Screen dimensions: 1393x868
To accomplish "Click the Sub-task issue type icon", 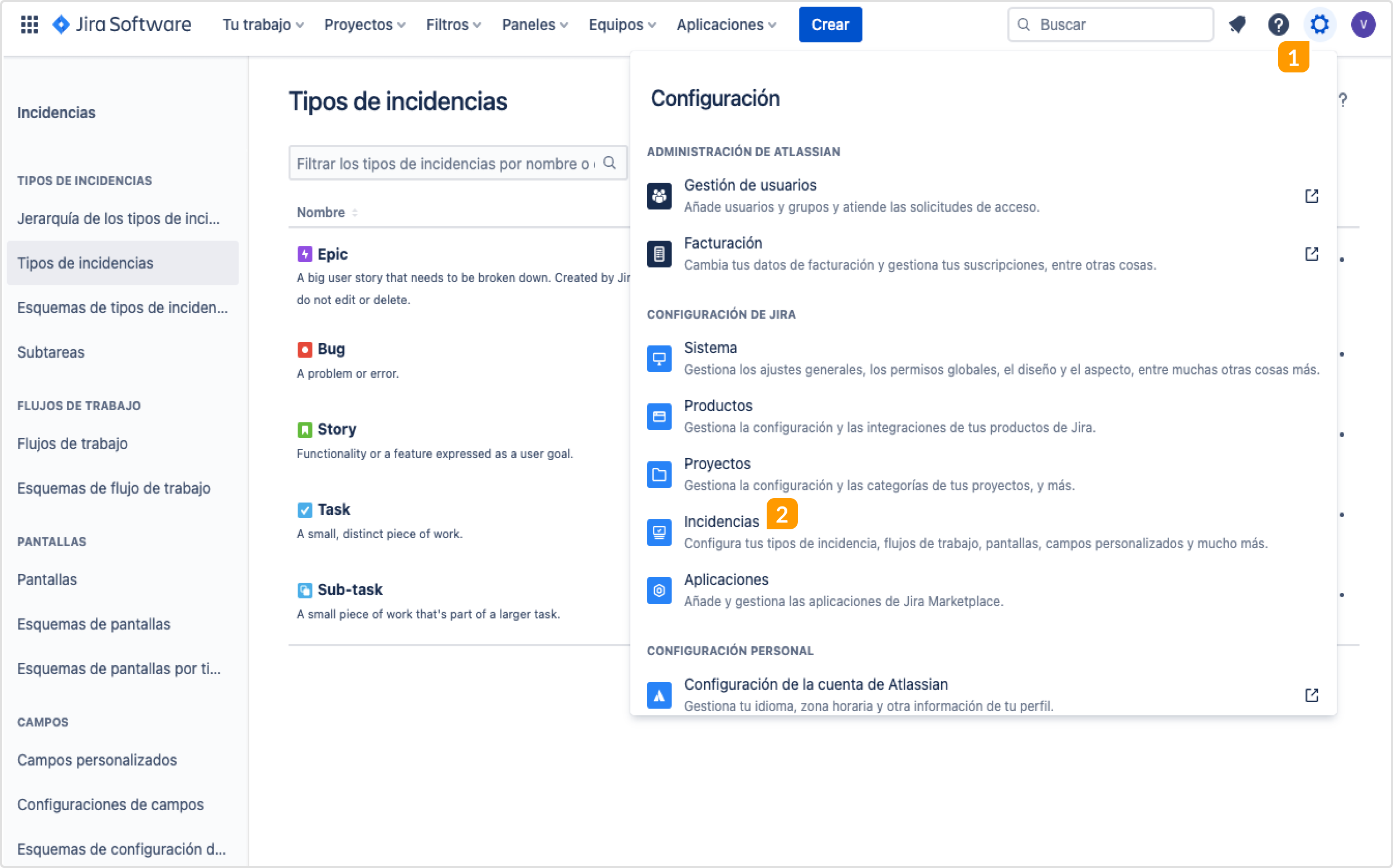I will click(x=305, y=590).
